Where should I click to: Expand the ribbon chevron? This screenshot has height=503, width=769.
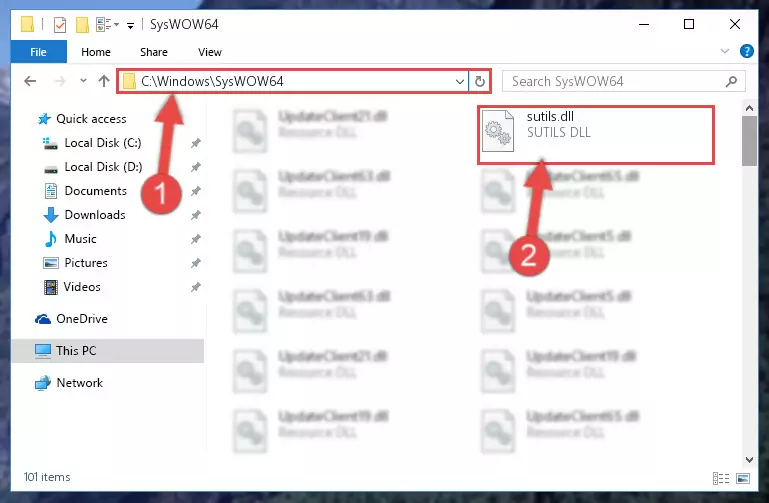[x=724, y=51]
